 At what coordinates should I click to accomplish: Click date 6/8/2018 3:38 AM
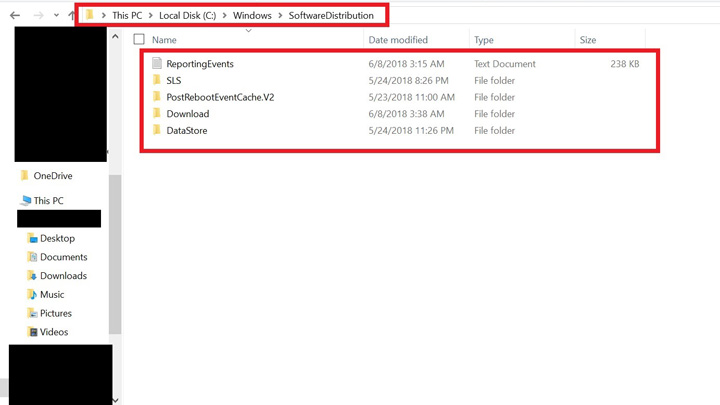[x=406, y=113]
